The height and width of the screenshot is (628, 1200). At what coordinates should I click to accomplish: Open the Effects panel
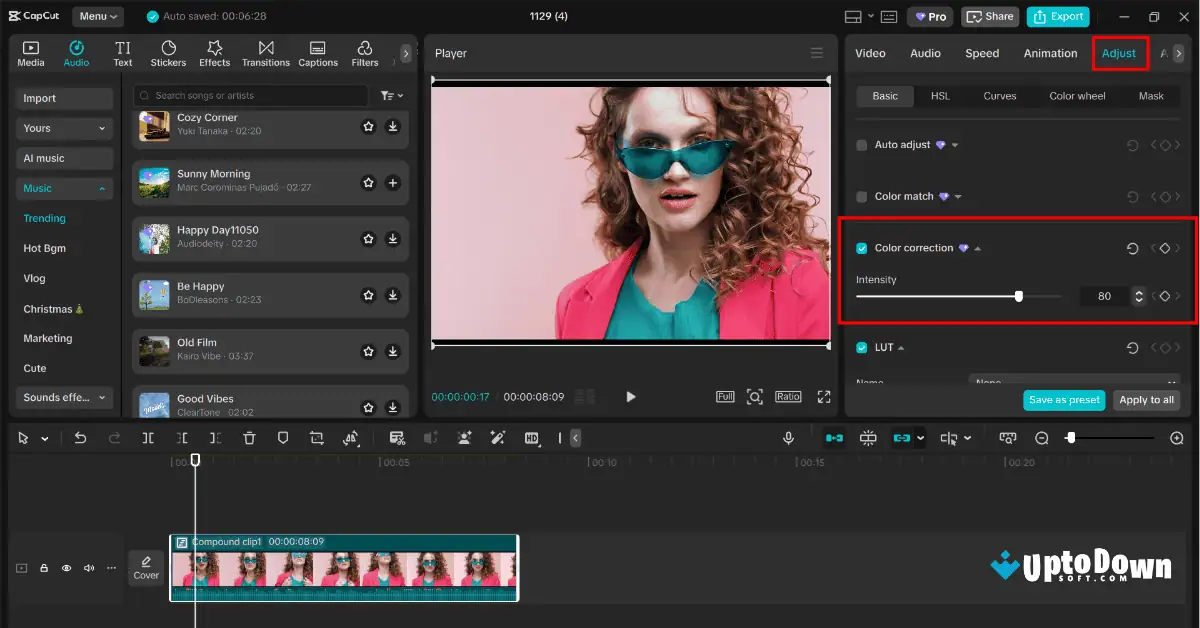click(x=214, y=53)
